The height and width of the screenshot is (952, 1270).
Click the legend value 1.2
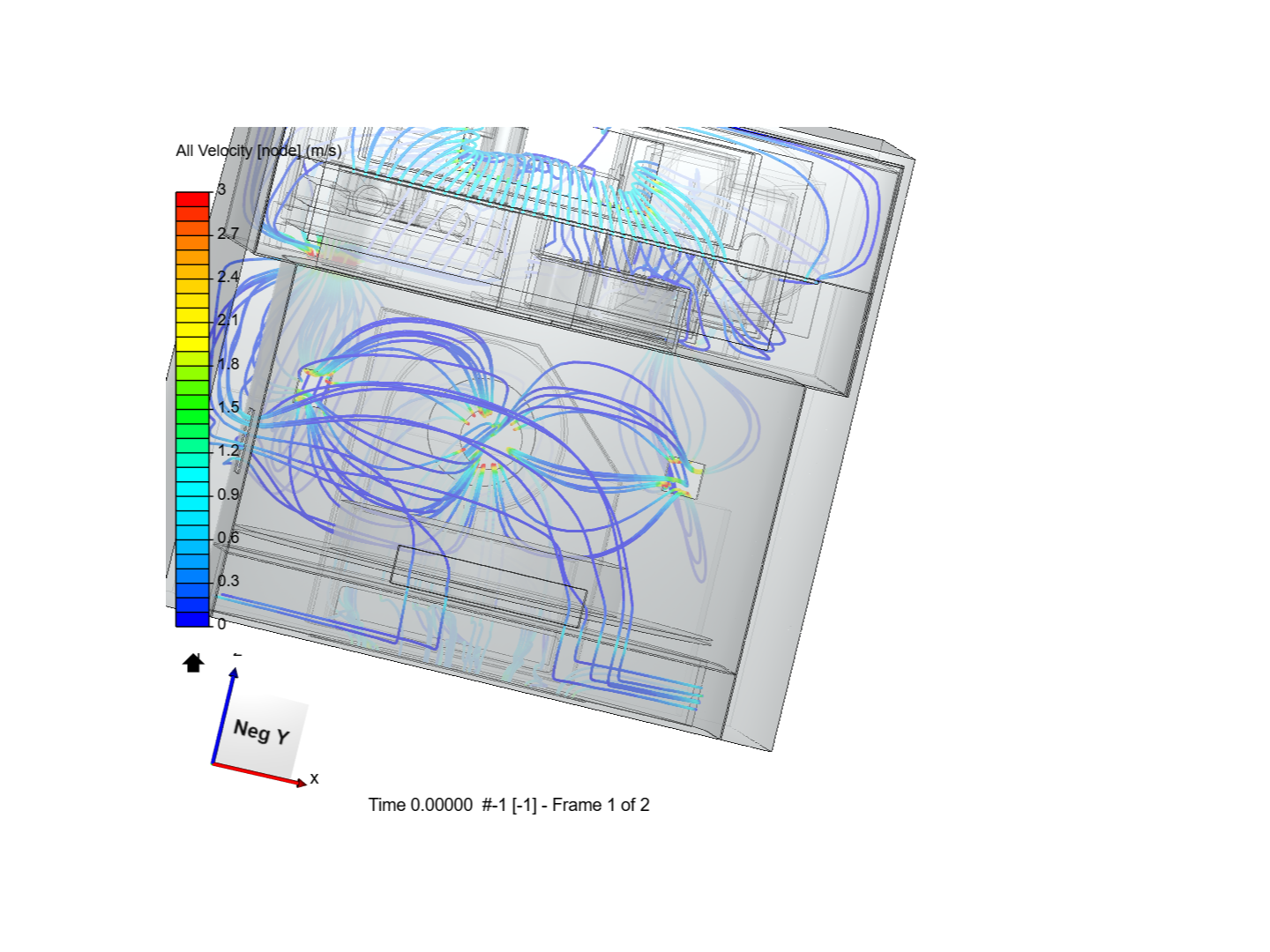click(228, 450)
